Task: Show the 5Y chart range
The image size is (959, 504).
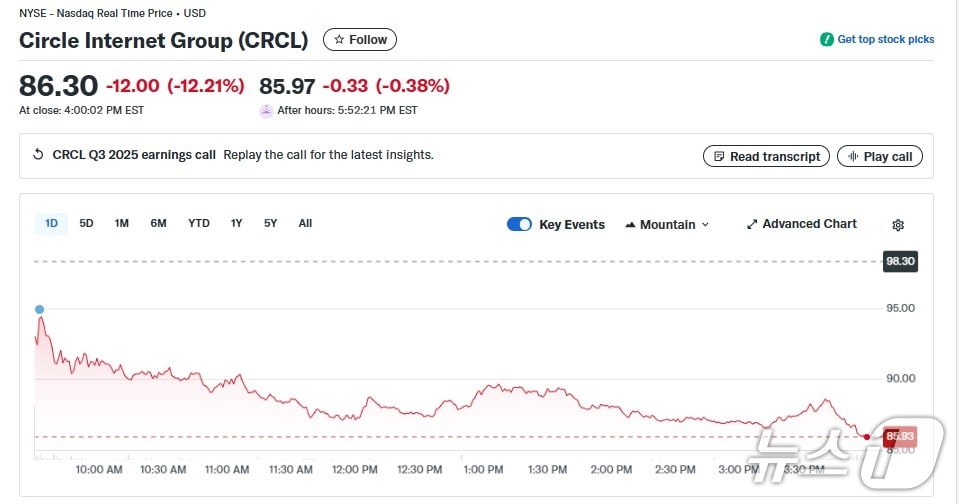Action: click(x=270, y=223)
